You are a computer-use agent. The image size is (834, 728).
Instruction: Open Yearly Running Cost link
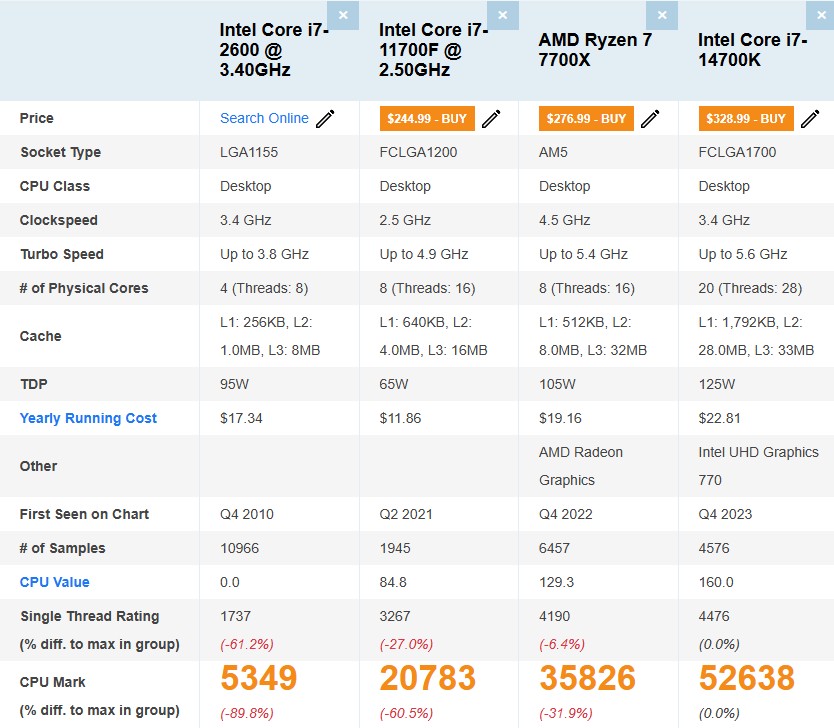(88, 419)
